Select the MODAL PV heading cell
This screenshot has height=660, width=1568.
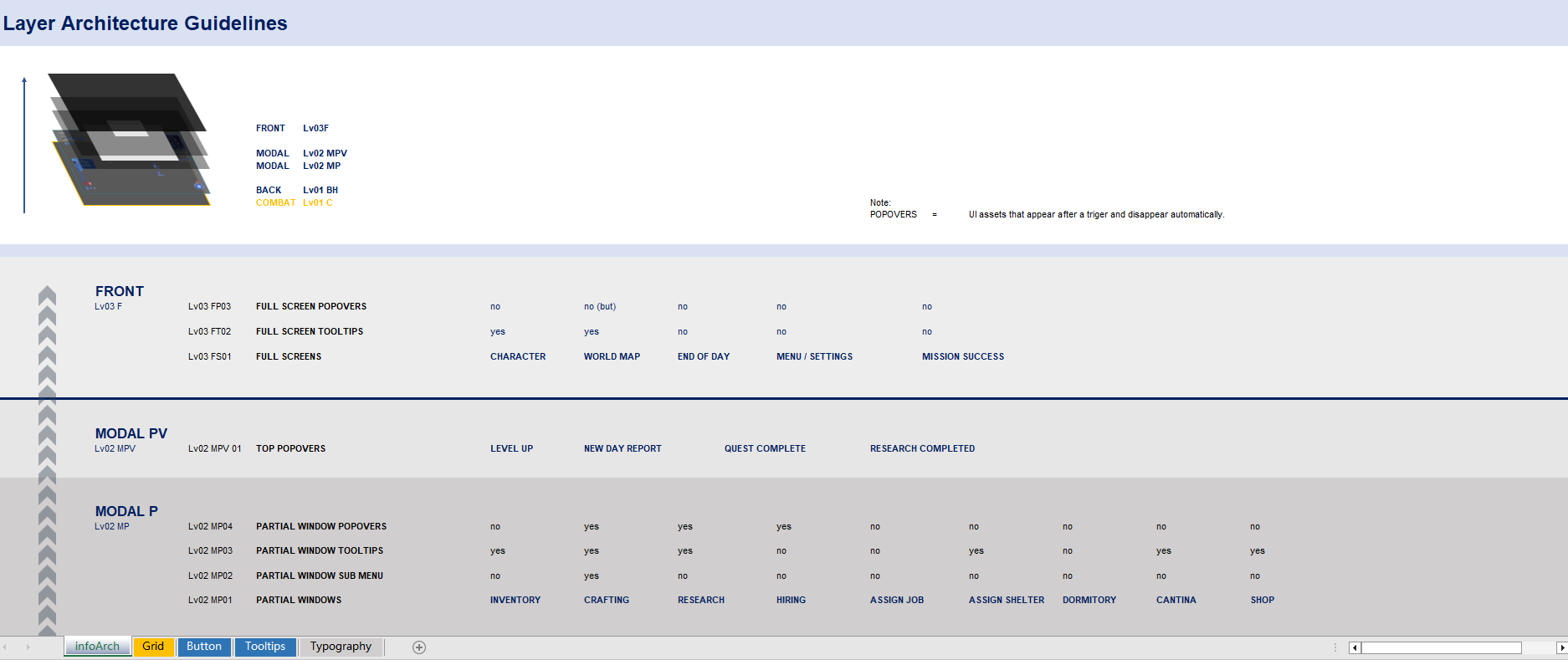[131, 433]
